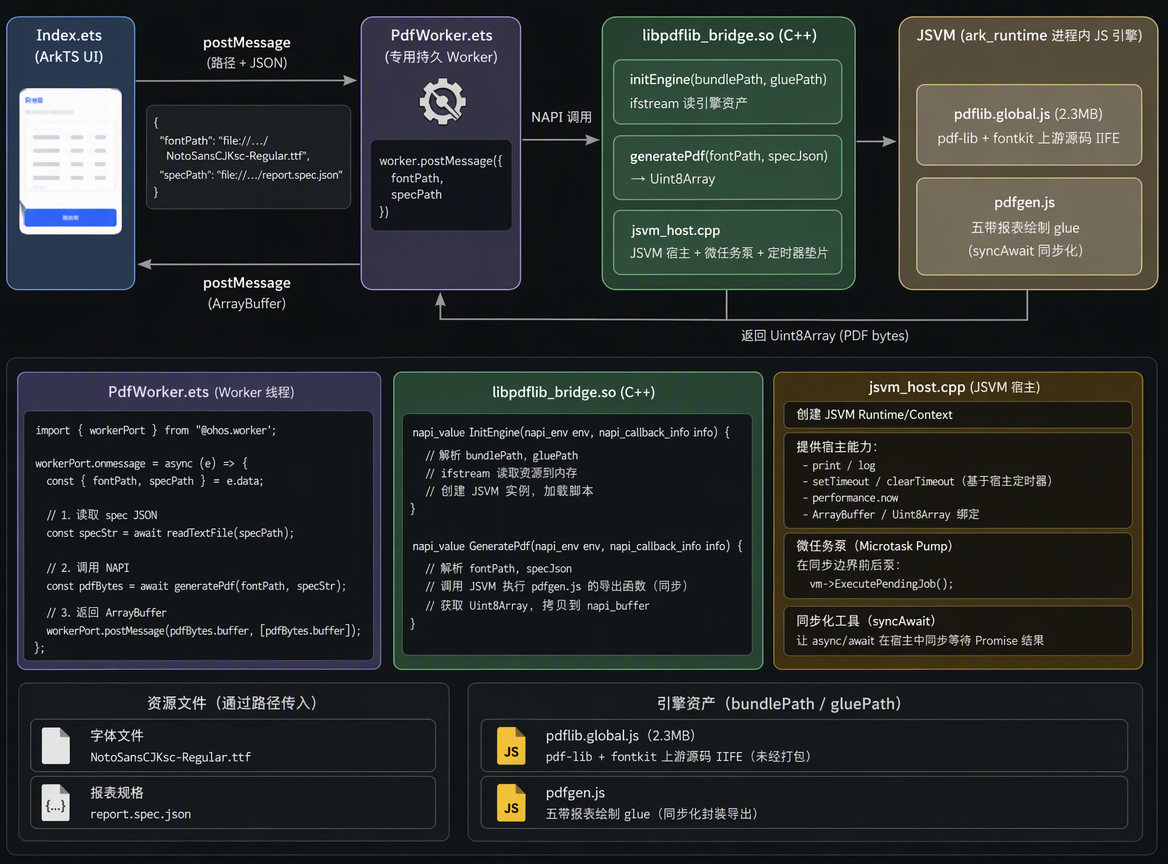Click "五带报表绘制 glue (同步化封装导出)" text
This screenshot has height=864, width=1168.
[x=652, y=814]
